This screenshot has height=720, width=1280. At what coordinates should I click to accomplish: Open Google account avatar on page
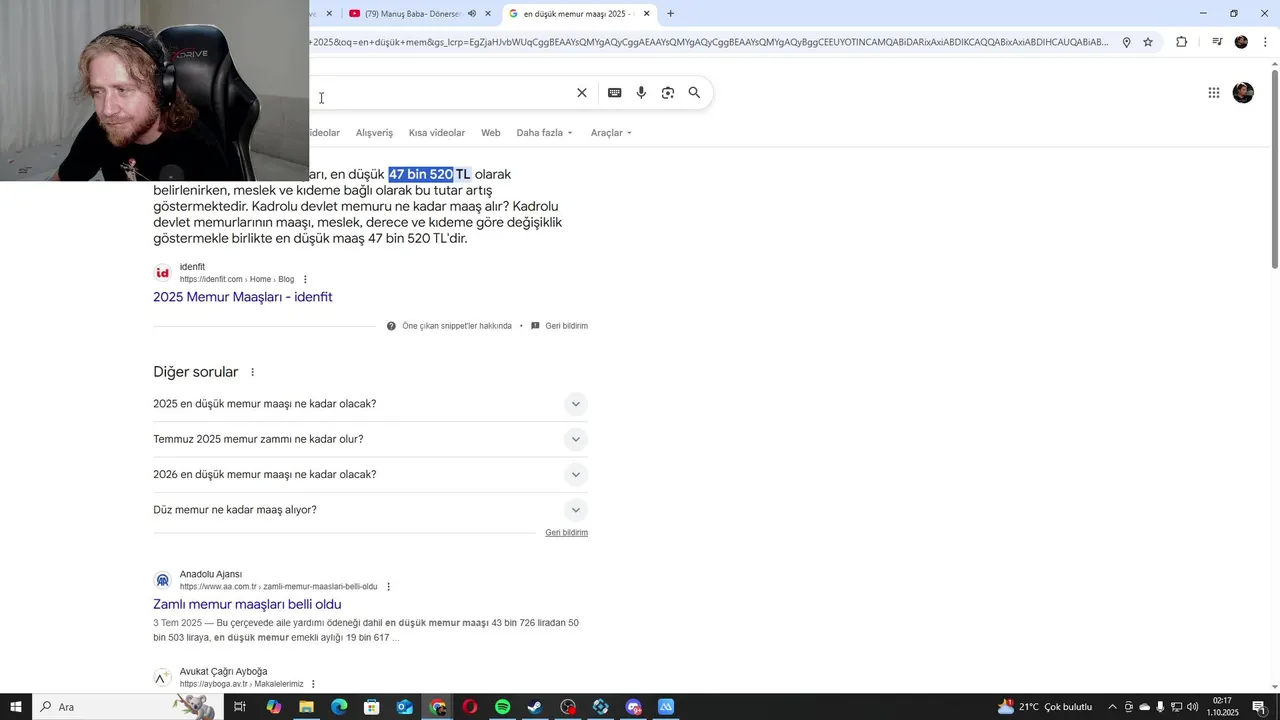point(1243,93)
